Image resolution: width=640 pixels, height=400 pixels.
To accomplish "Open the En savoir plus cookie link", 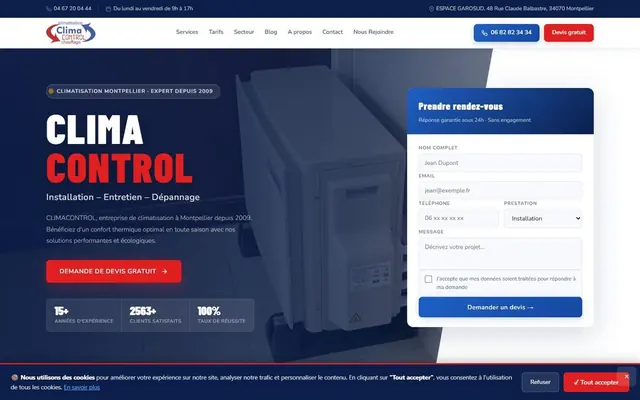I will (82, 387).
